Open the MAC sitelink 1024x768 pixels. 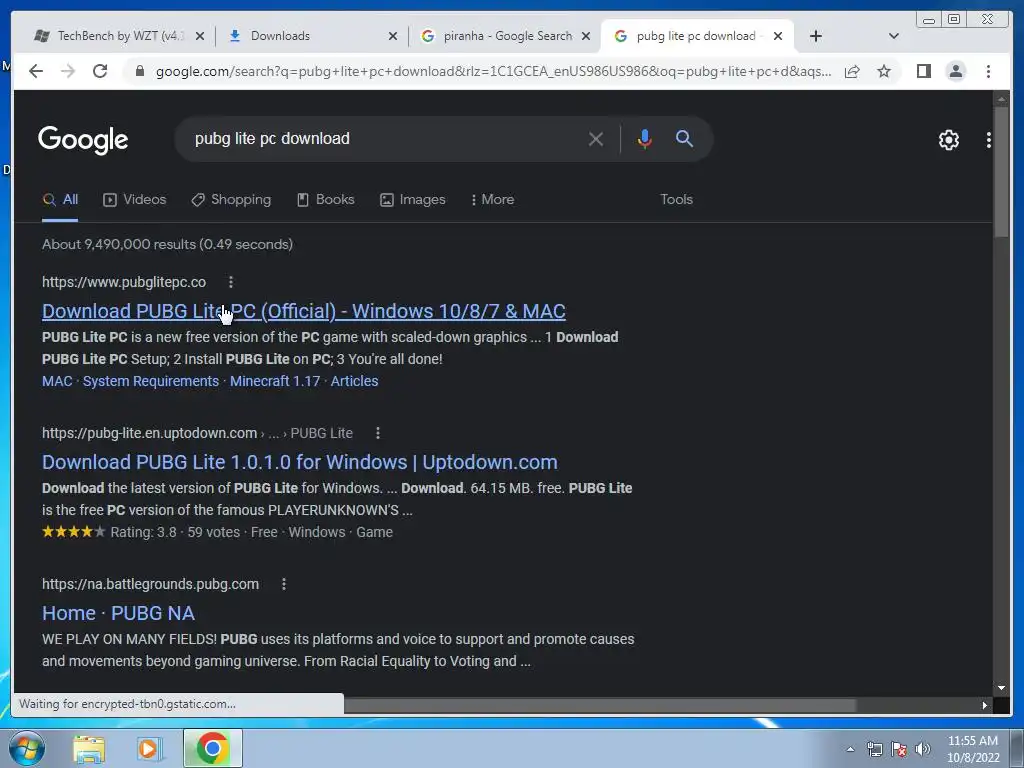pos(57,381)
